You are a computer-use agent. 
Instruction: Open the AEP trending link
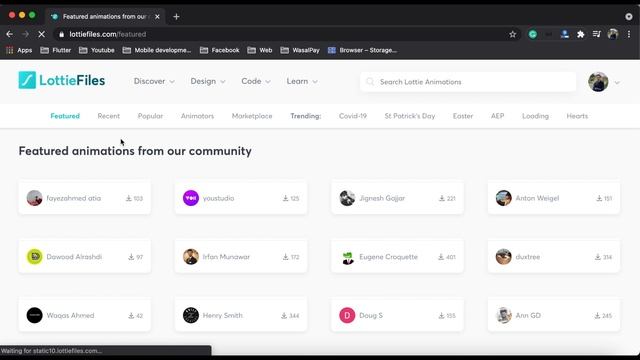coord(498,116)
